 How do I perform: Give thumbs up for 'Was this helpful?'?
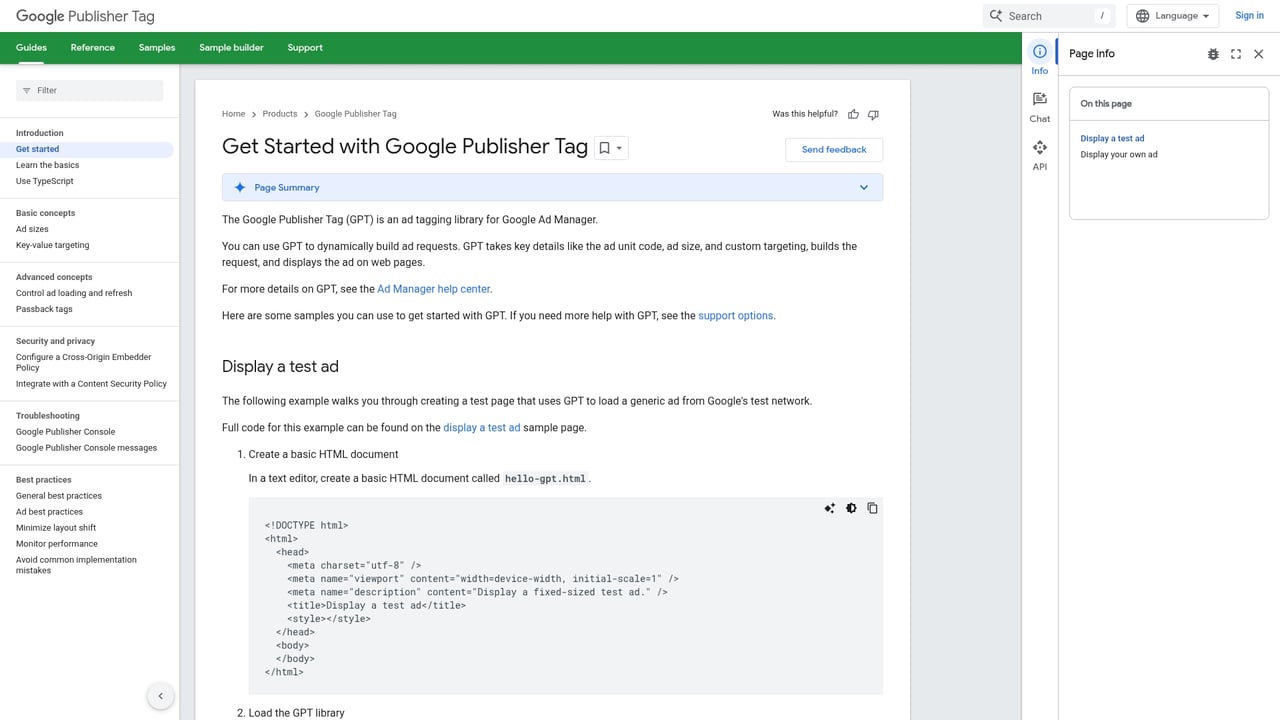click(852, 114)
